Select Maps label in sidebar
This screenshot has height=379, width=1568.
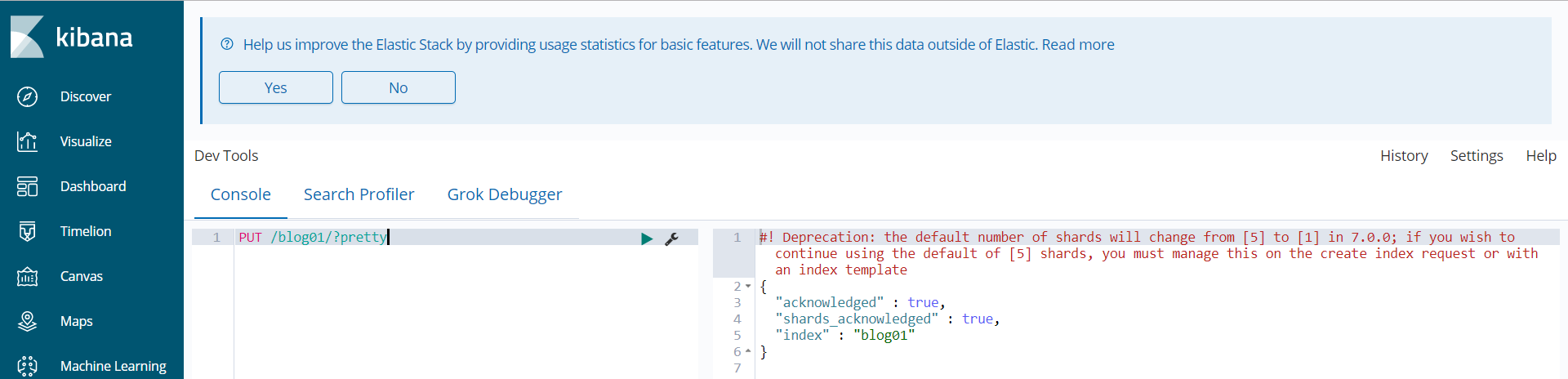[x=77, y=321]
